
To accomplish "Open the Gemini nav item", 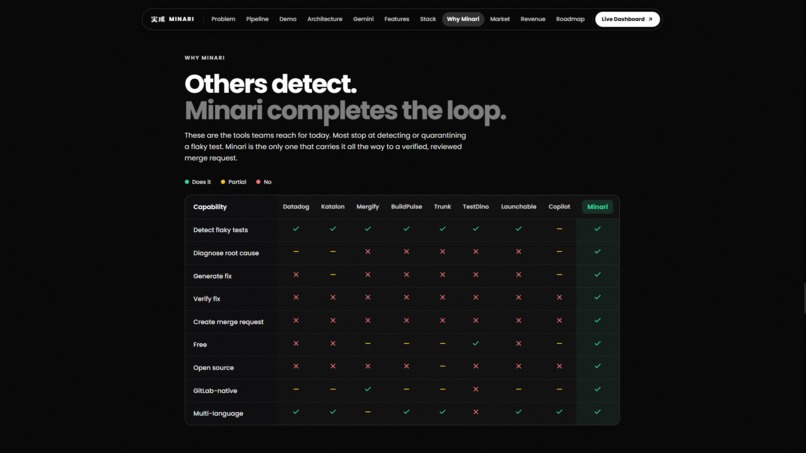I will point(363,19).
